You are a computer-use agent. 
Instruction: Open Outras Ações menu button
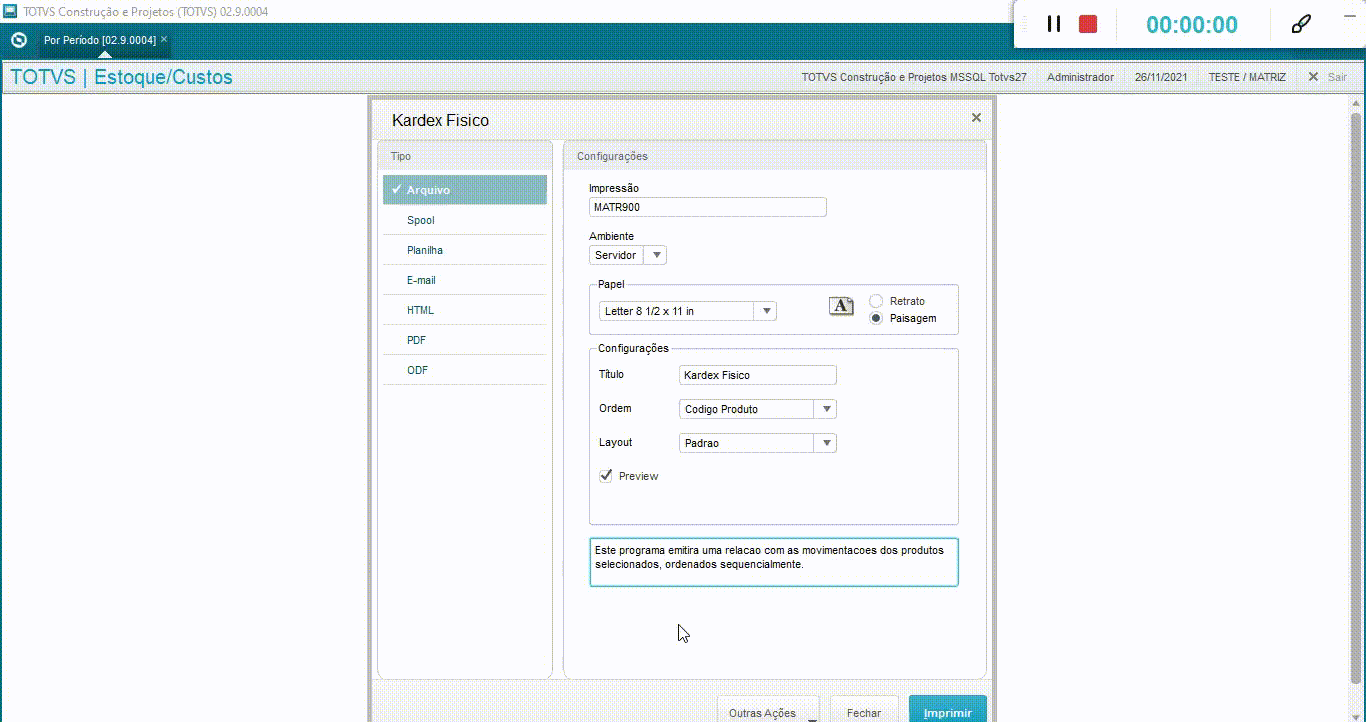(768, 710)
